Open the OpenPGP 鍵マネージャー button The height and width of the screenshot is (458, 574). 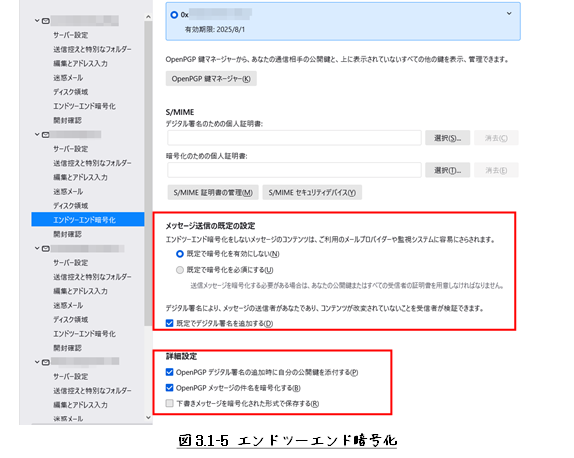click(211, 79)
